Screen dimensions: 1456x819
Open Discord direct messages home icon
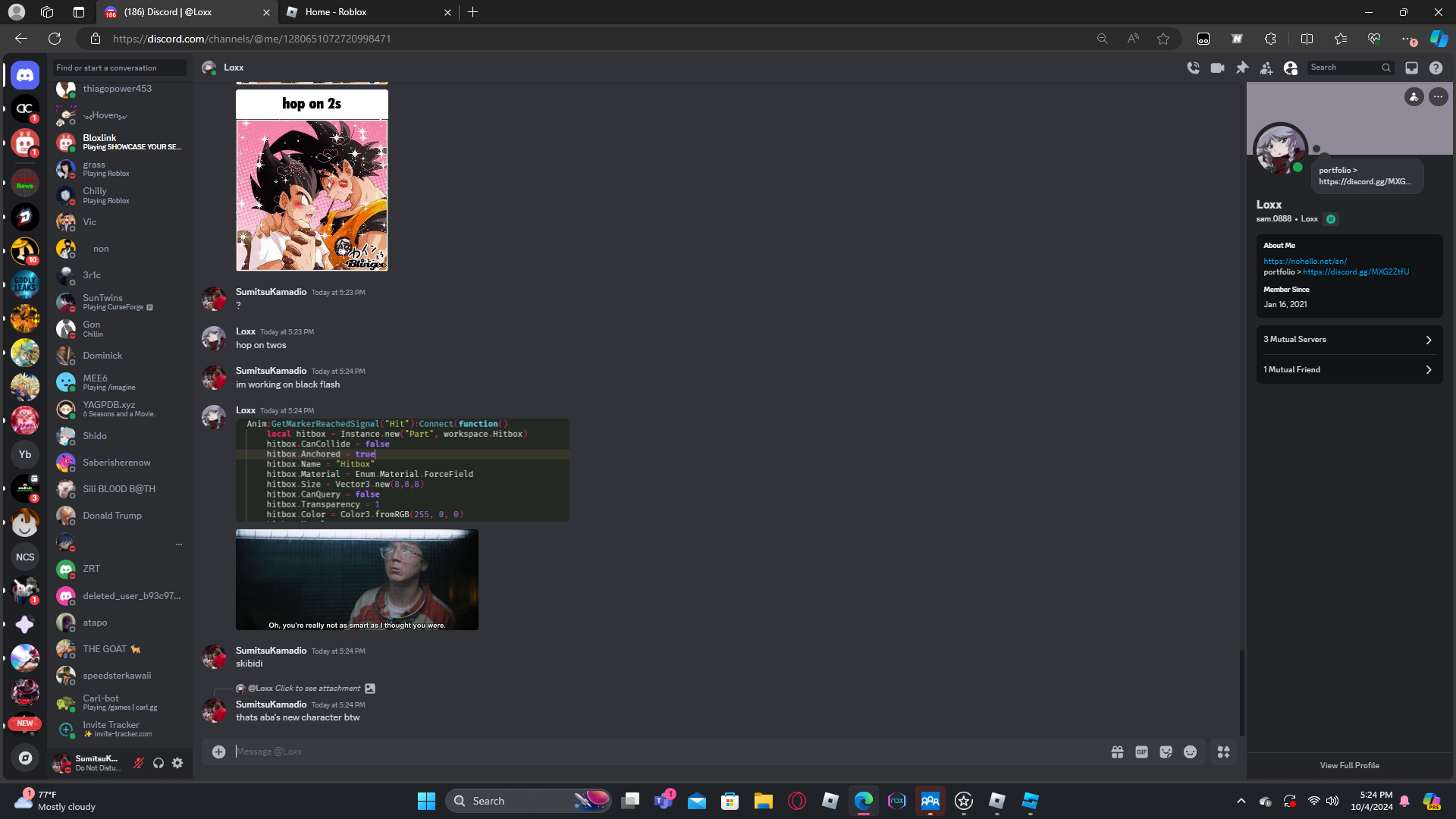[x=25, y=75]
